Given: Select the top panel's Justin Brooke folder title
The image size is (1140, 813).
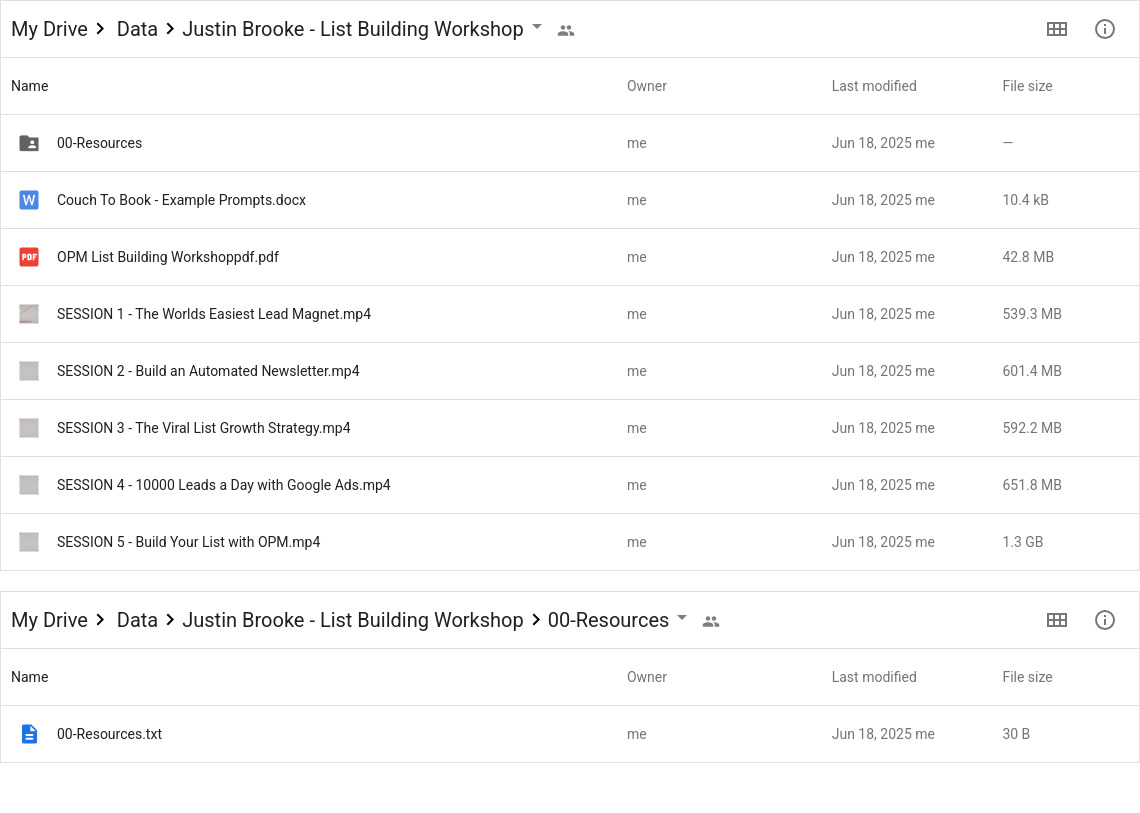Looking at the screenshot, I should point(353,29).
